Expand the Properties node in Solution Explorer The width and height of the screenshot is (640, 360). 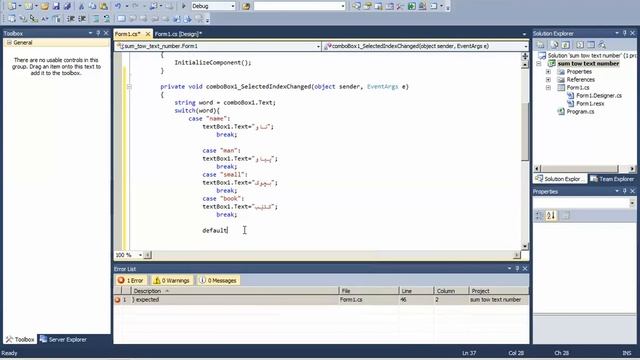point(548,71)
